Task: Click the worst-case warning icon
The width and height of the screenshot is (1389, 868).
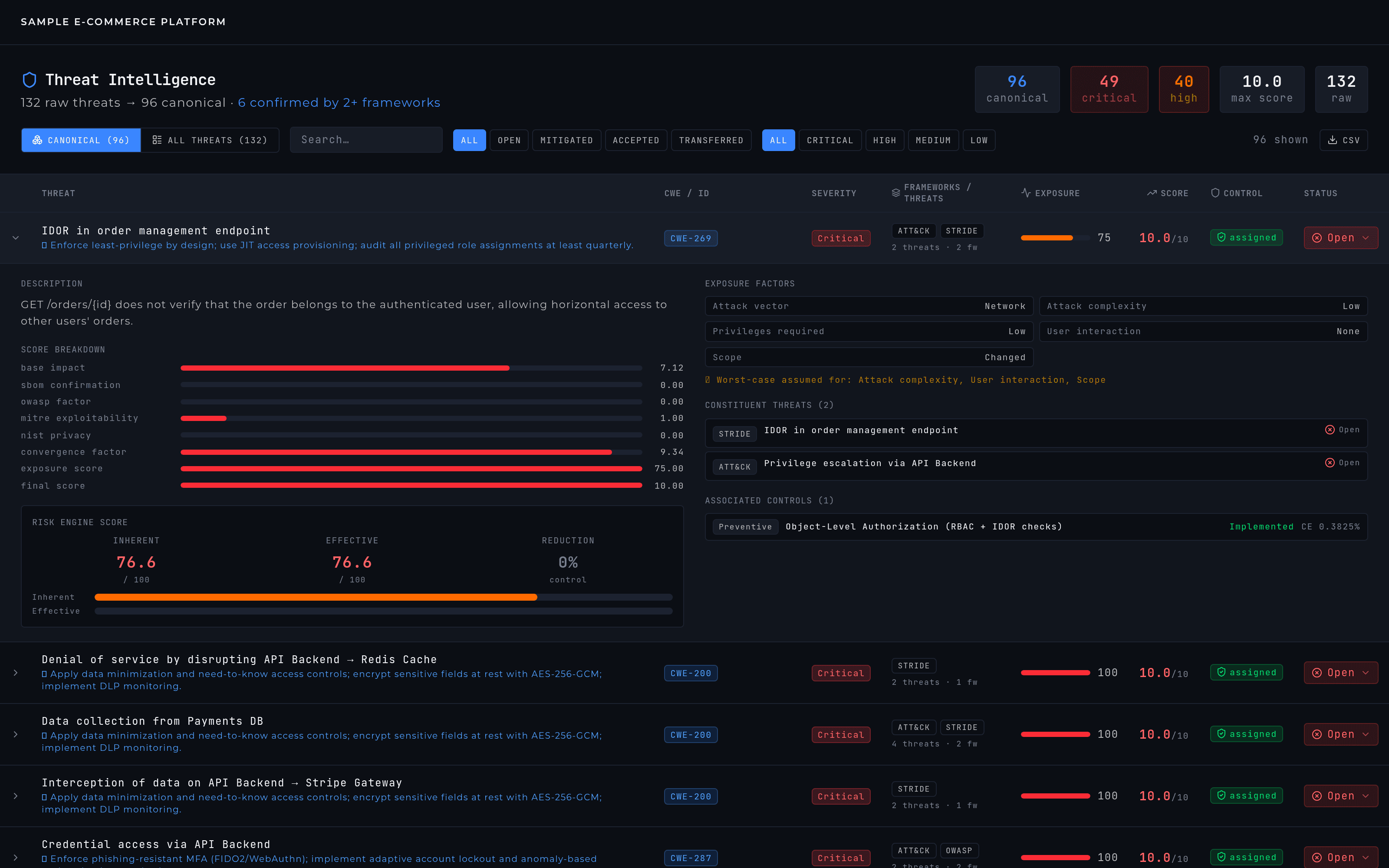Action: click(708, 380)
